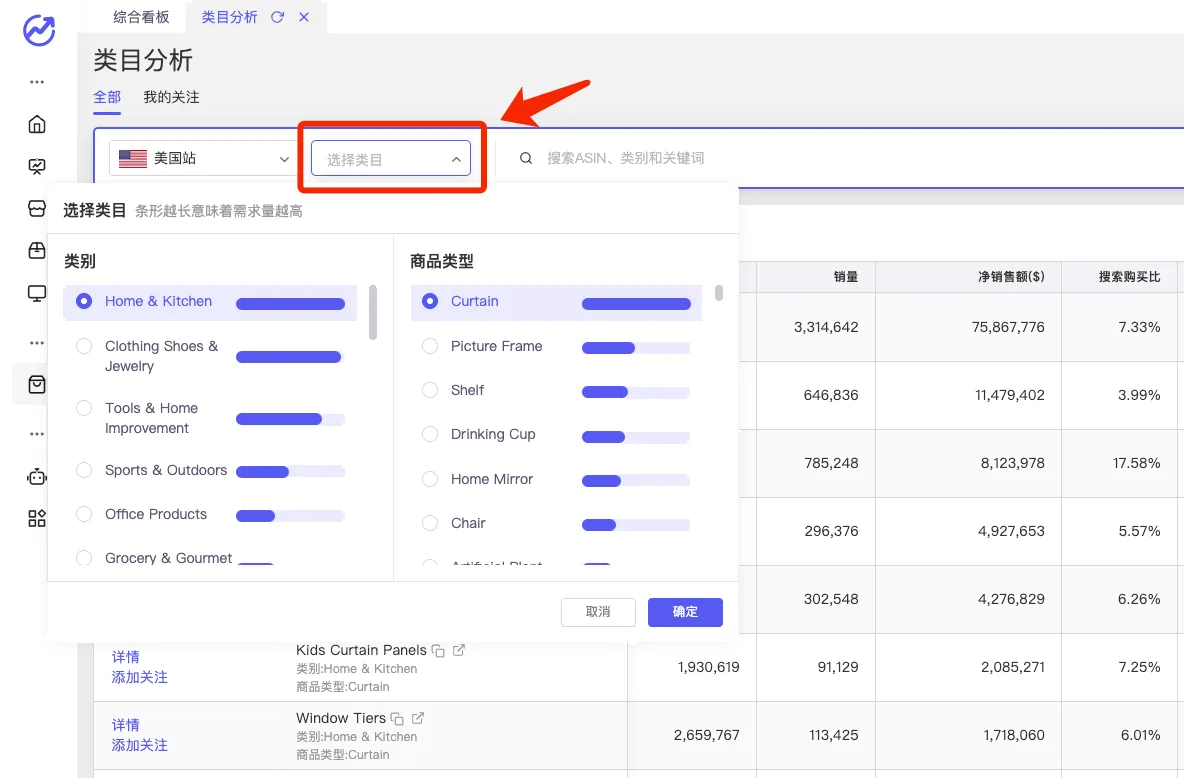This screenshot has width=1184, height=778.
Task: Click the Home & Kitchen demand bar
Action: [x=291, y=304]
